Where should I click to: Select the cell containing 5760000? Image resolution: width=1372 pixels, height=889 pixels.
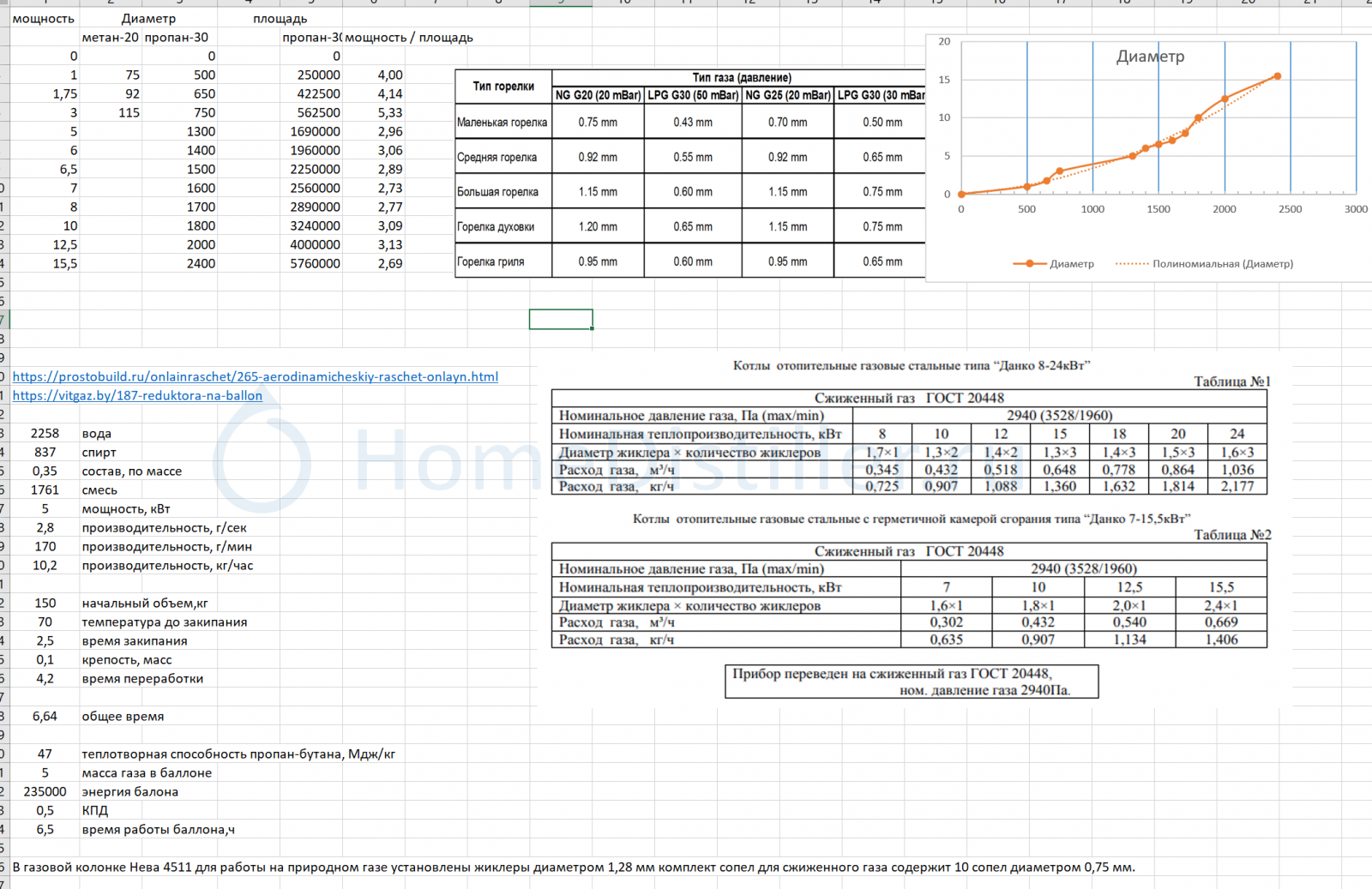point(315,264)
